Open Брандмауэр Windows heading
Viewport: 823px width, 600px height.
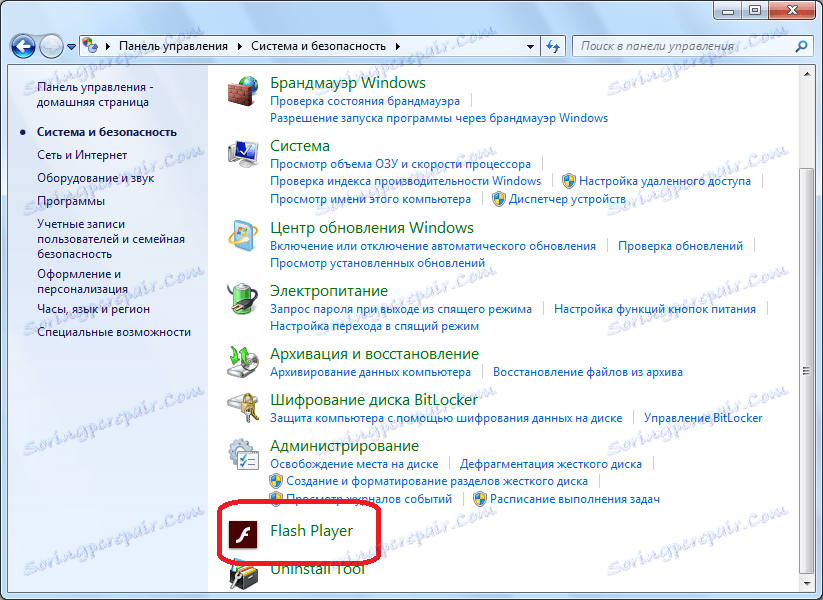(x=348, y=83)
